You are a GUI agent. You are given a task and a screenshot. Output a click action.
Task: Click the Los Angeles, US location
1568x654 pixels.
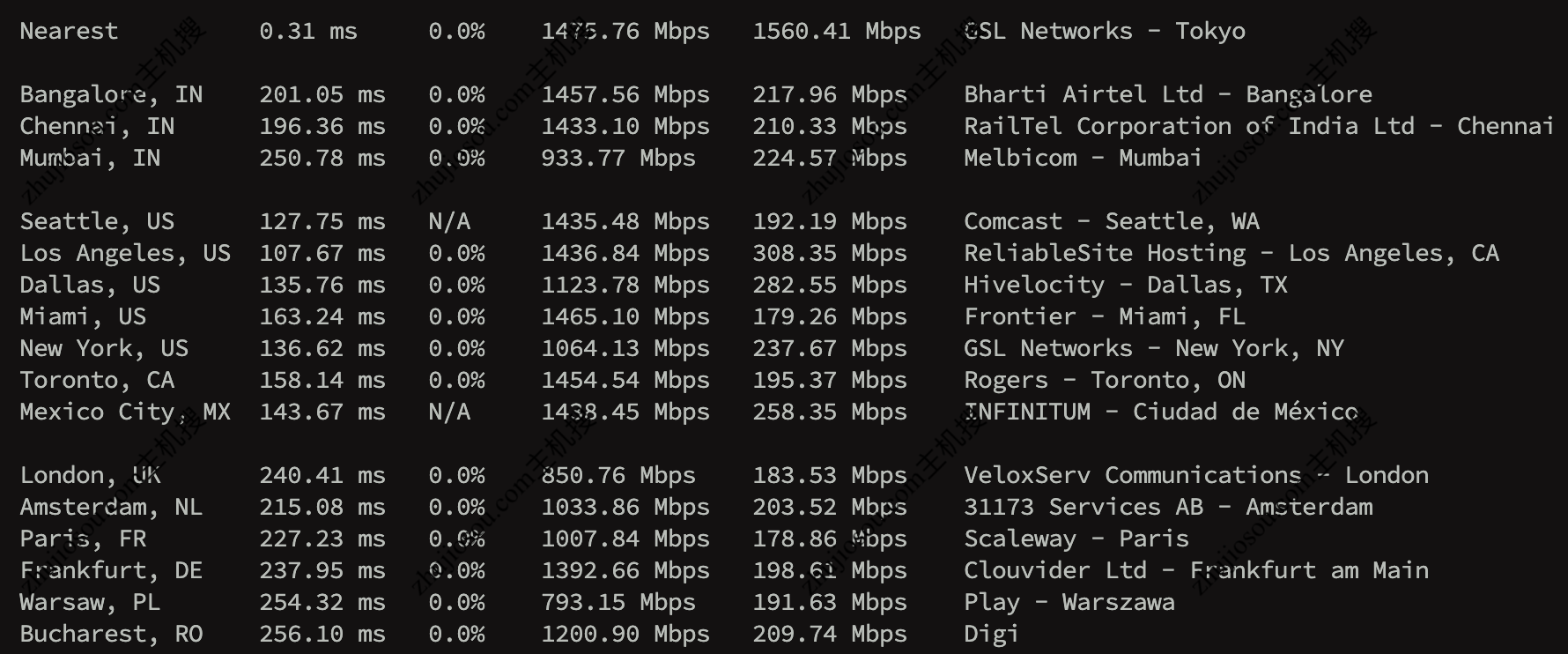[125, 253]
